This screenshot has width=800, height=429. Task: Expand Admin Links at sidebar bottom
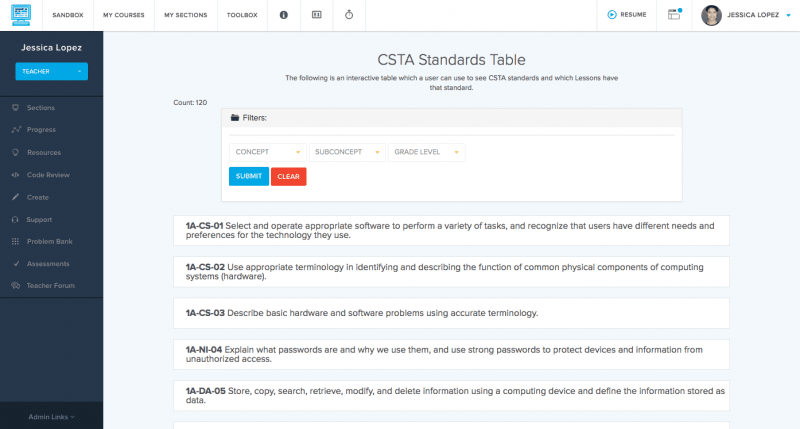point(51,416)
